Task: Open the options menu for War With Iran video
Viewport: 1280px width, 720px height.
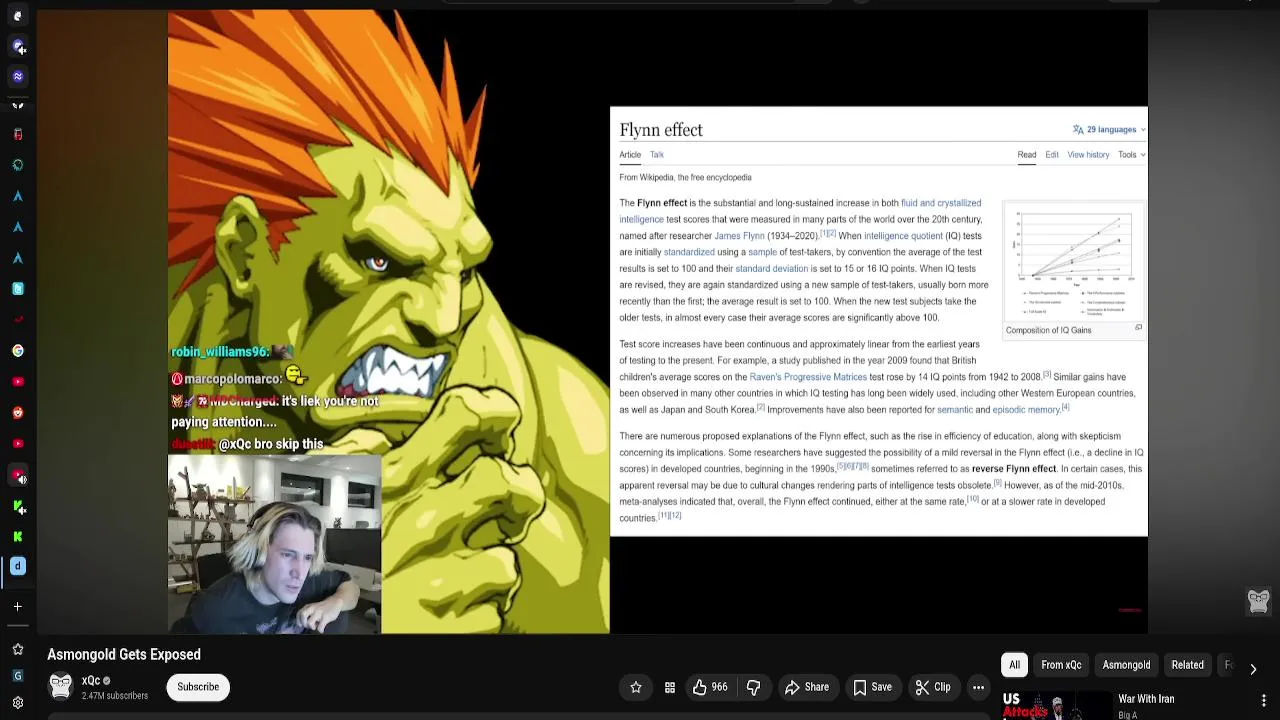Action: point(1264,700)
